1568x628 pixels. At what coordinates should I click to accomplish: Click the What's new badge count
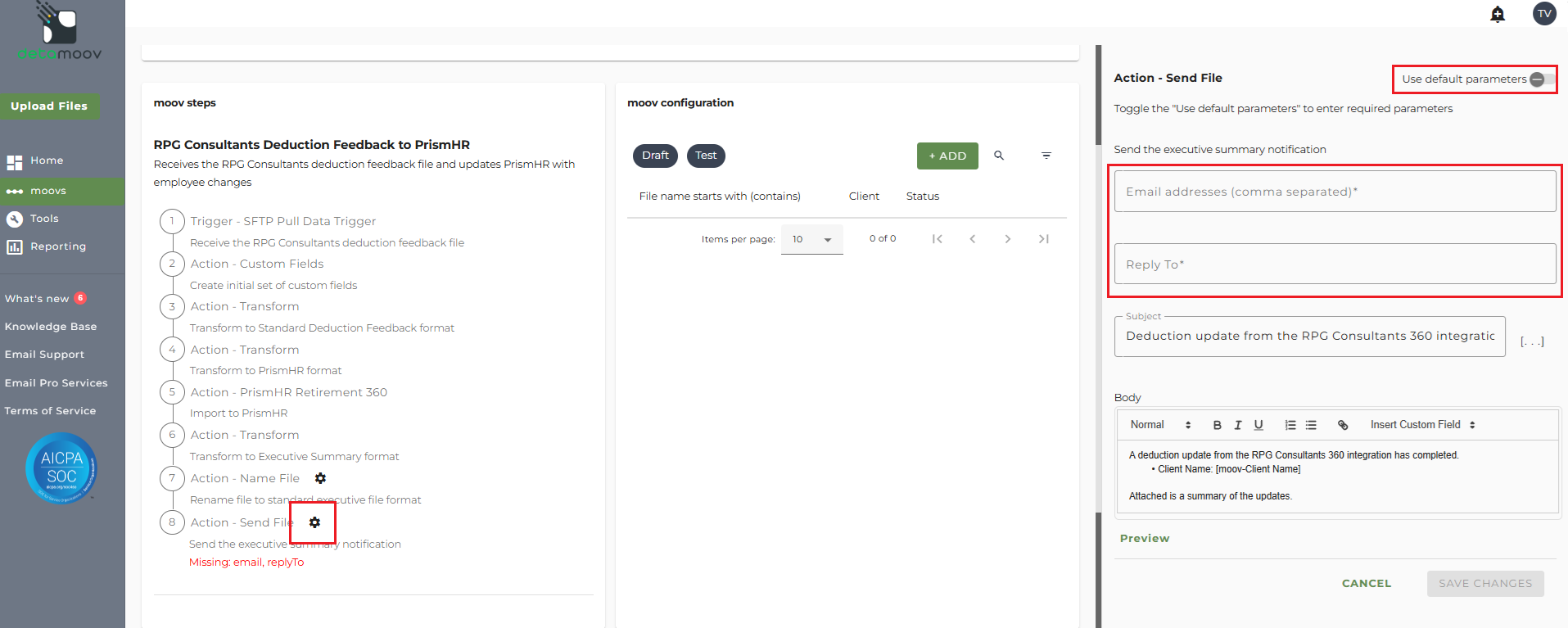[80, 298]
